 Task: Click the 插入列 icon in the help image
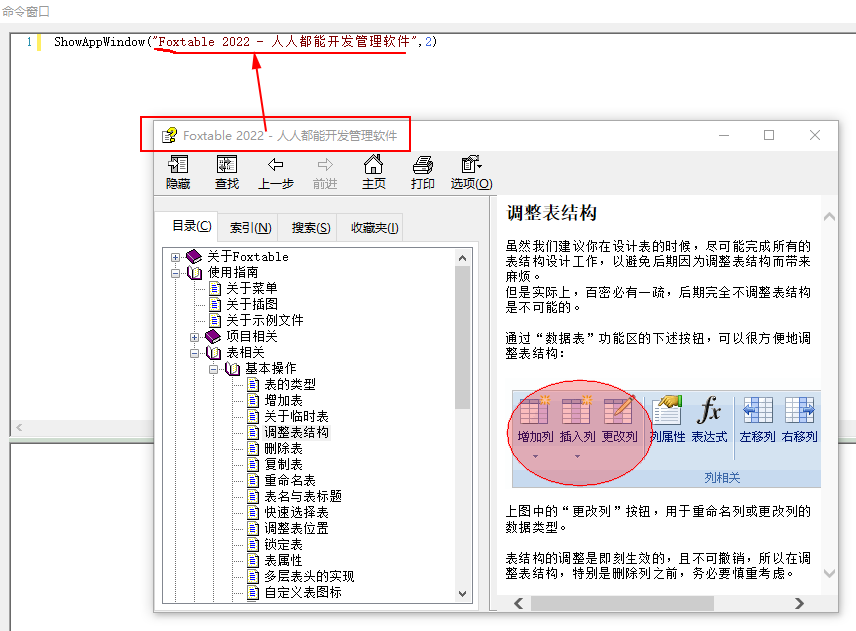(576, 410)
